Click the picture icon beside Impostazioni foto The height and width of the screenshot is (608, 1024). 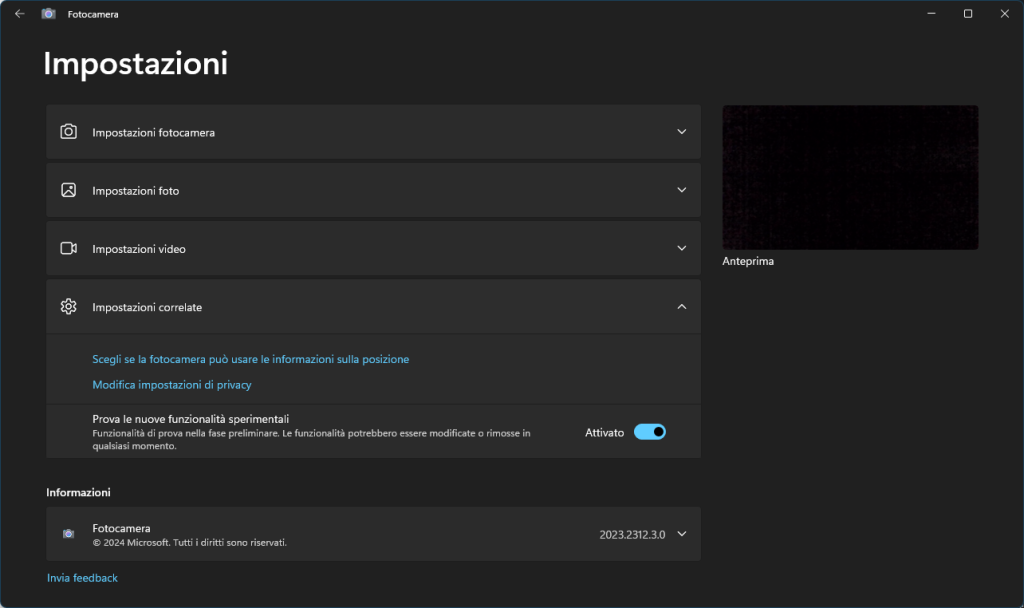tap(68, 190)
